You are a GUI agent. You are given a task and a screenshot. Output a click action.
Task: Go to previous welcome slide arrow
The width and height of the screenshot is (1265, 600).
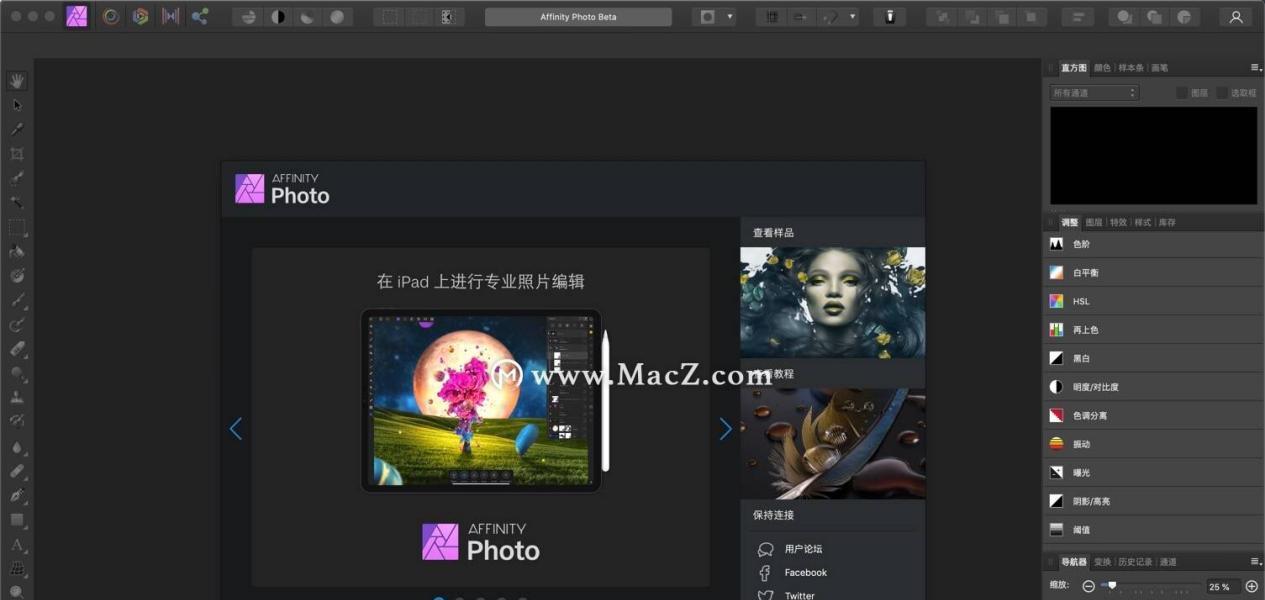coord(236,429)
